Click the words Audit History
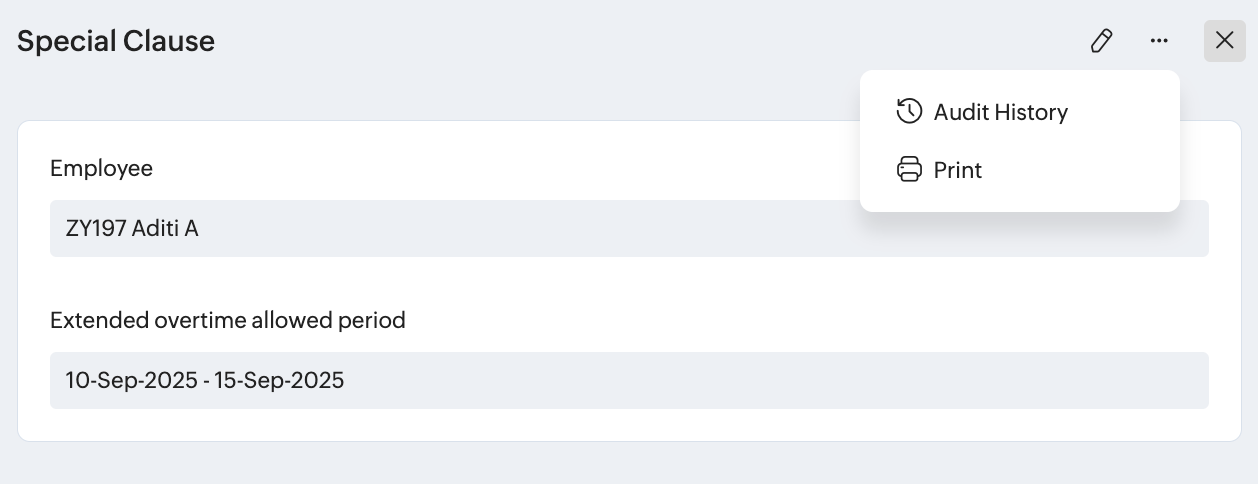 (1000, 112)
